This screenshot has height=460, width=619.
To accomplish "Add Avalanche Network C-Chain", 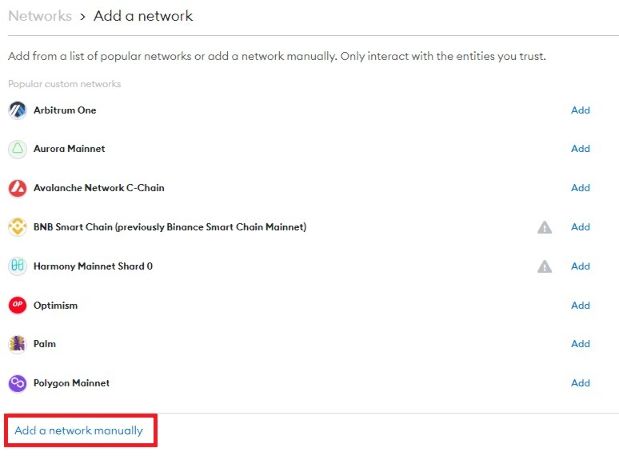I will pyautogui.click(x=580, y=188).
